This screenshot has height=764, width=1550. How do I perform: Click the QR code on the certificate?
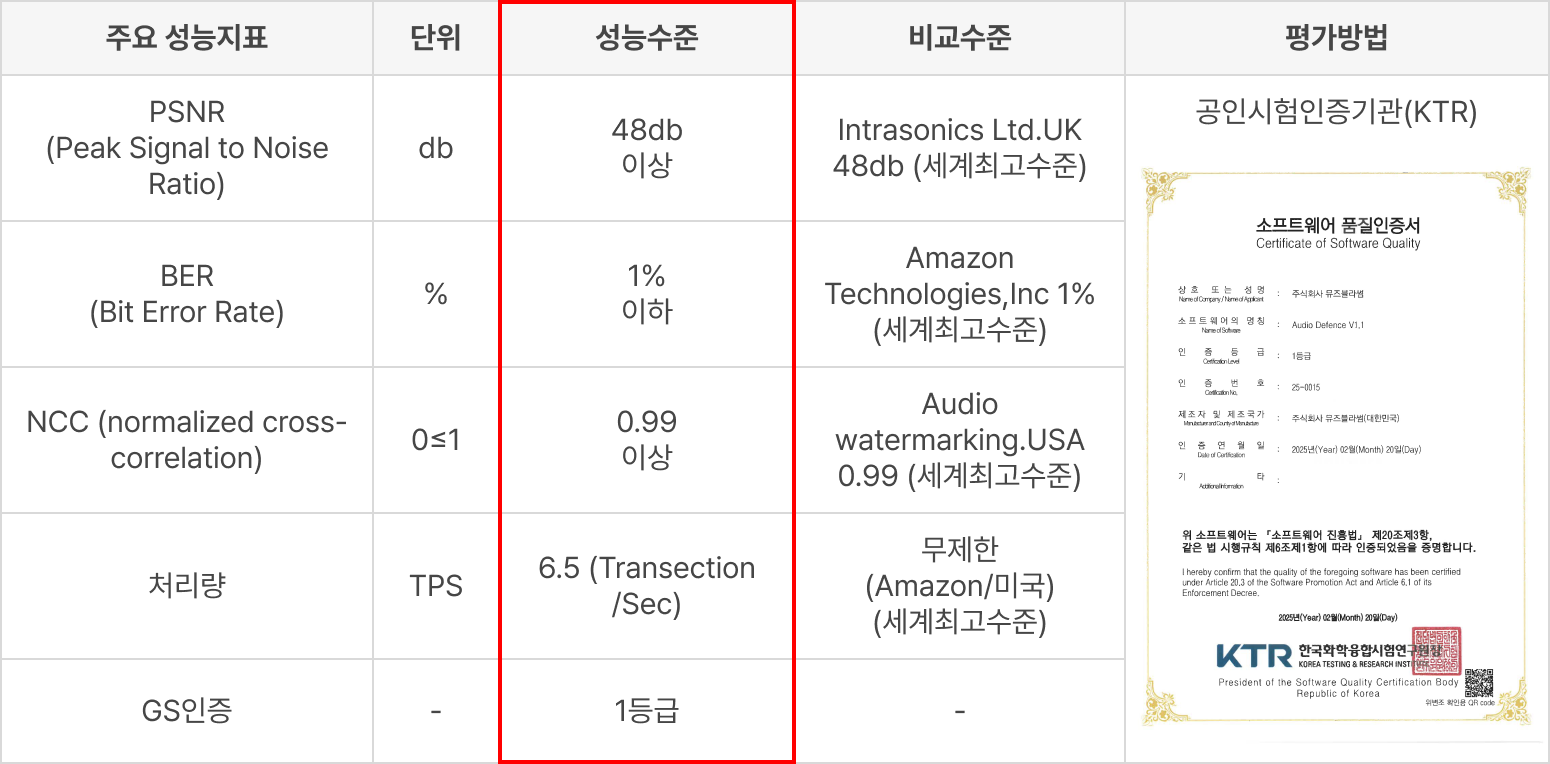point(1478,682)
